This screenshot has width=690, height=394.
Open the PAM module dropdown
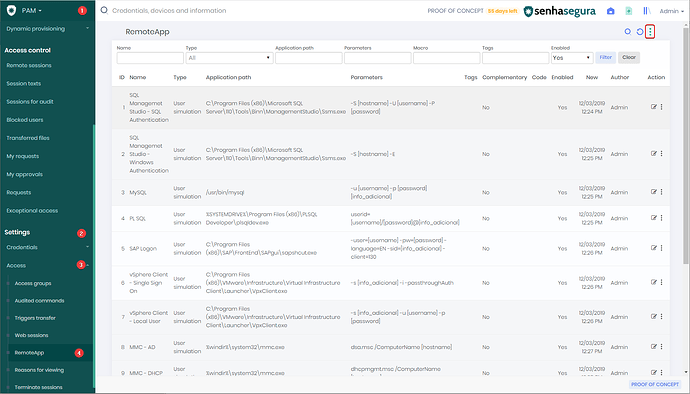pos(32,11)
